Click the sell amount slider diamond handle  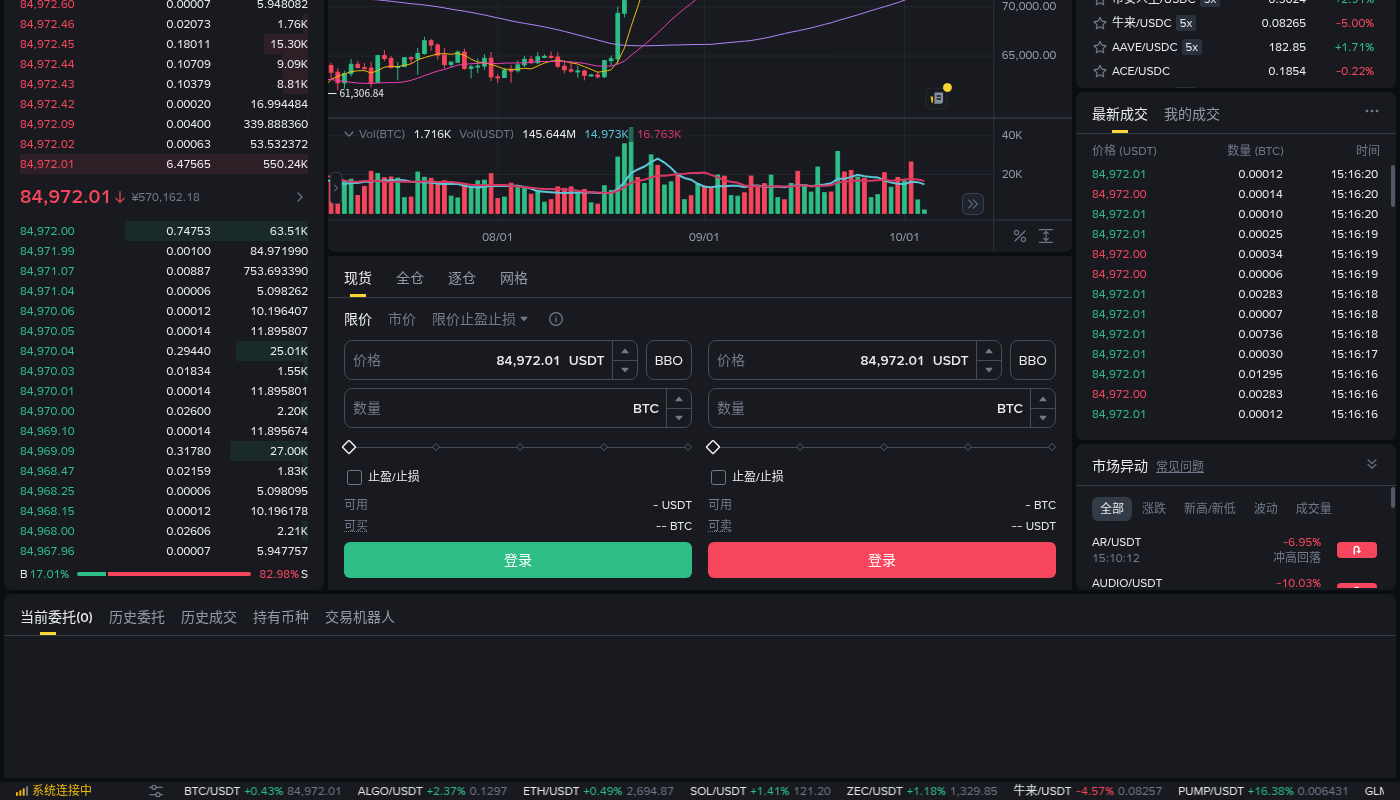point(713,446)
